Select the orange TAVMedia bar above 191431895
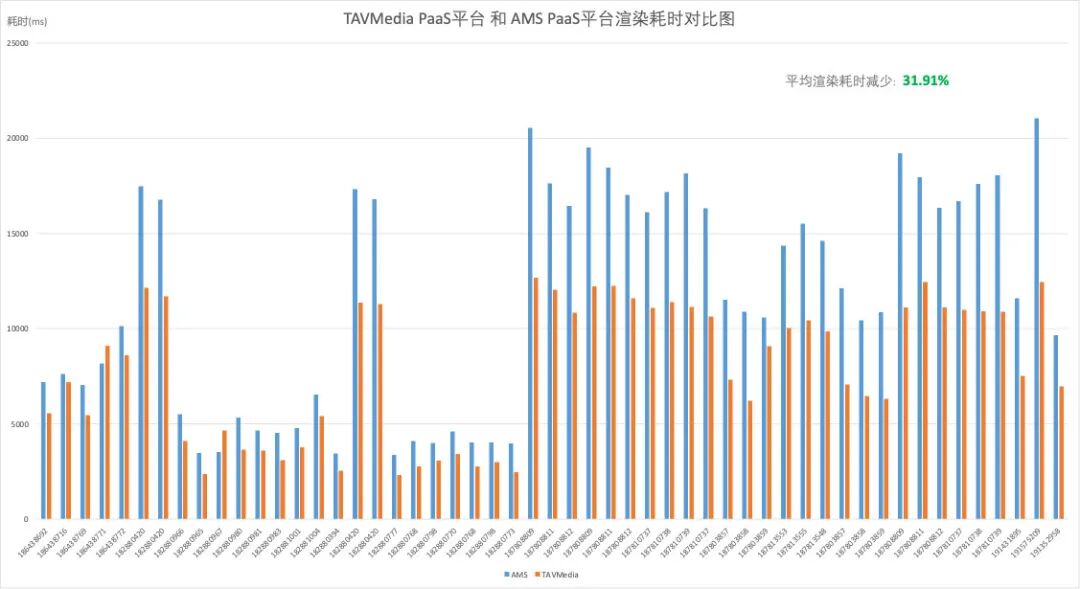 pos(1023,448)
